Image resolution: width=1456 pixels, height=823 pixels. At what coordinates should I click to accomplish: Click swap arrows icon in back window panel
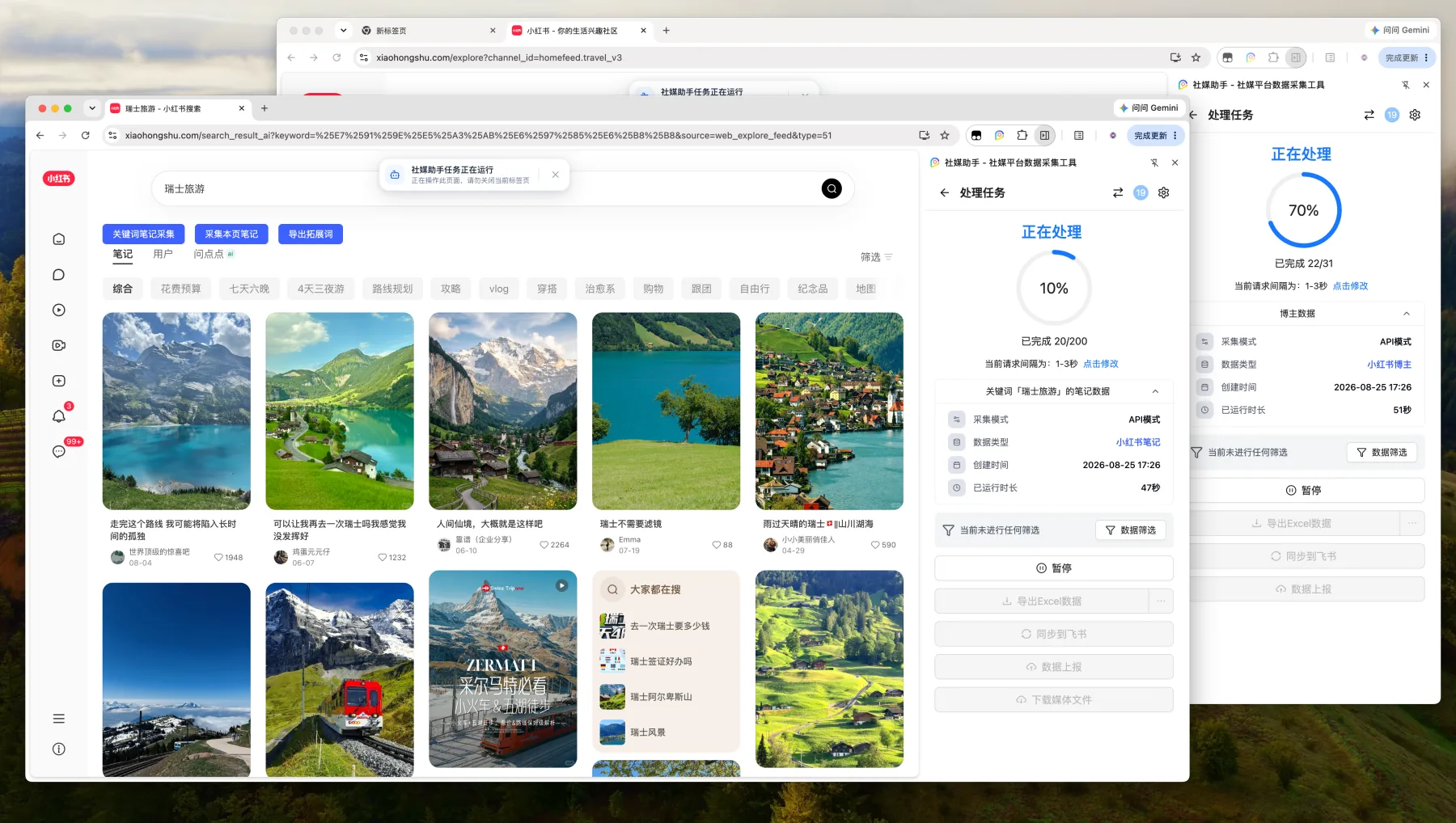coord(1369,115)
